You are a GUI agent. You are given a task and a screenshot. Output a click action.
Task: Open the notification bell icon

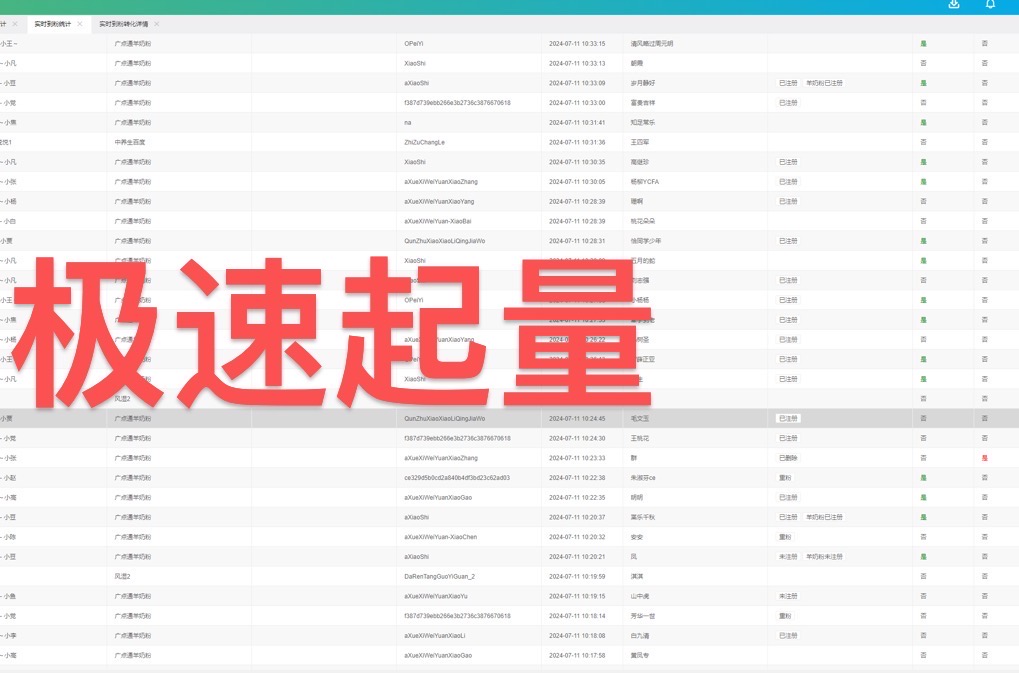990,4
